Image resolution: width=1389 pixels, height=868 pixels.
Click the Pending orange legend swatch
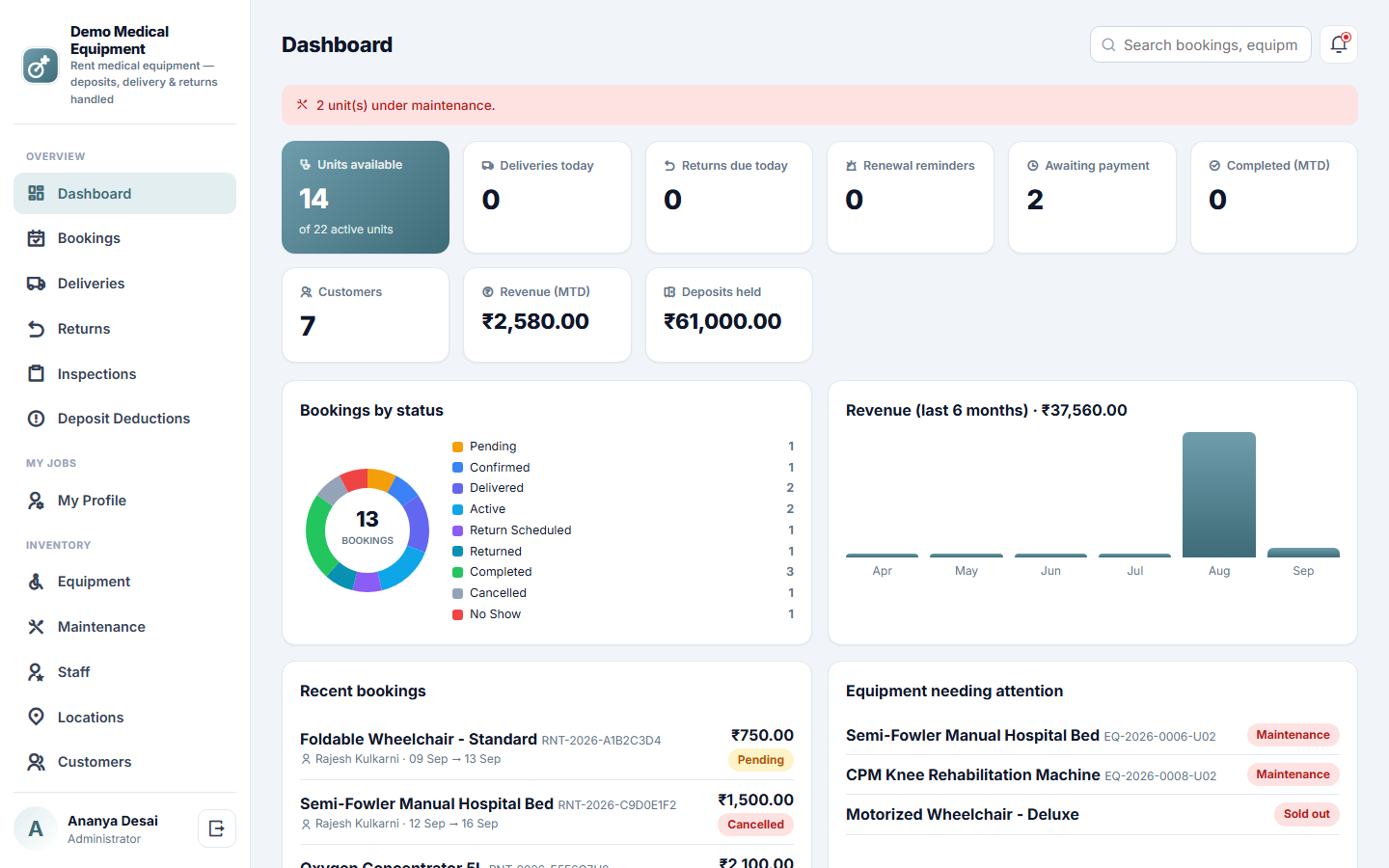pos(458,447)
